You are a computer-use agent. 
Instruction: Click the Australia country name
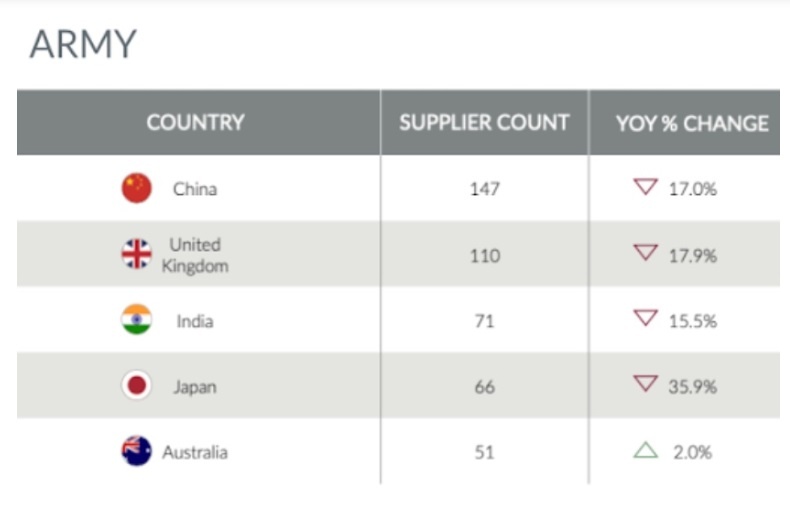[x=195, y=452]
